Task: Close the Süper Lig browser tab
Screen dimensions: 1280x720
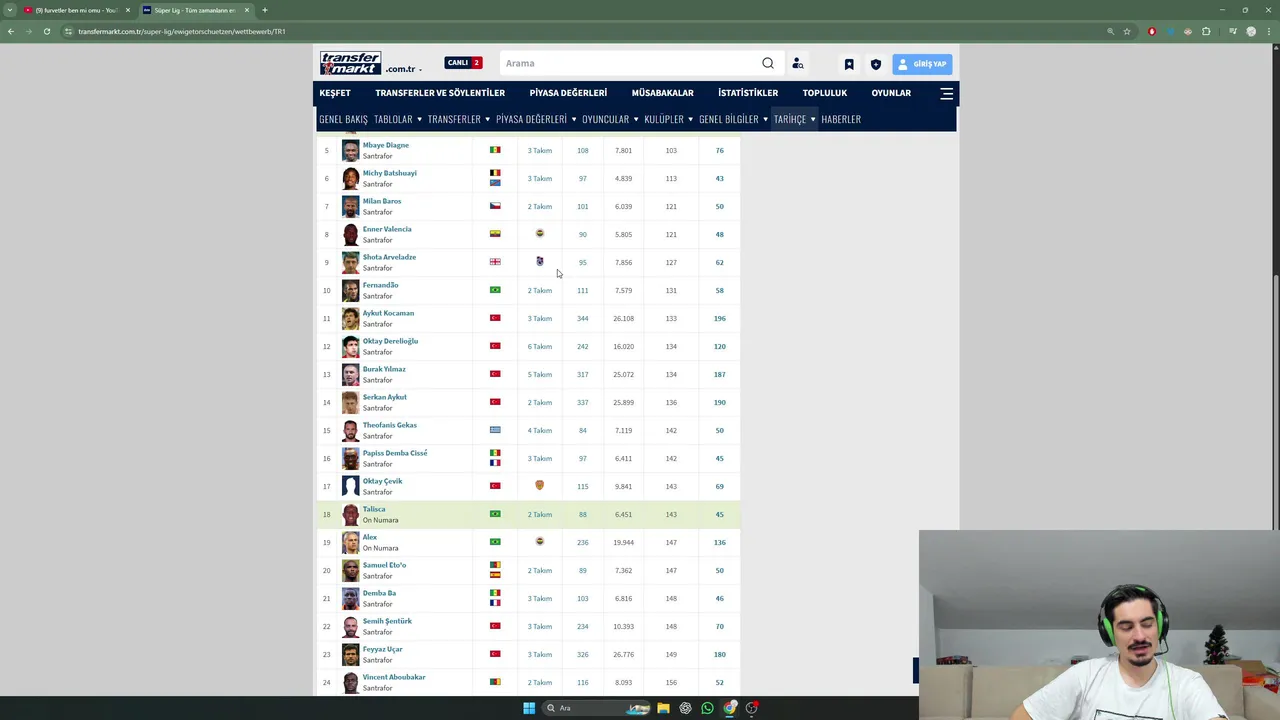Action: point(247,10)
